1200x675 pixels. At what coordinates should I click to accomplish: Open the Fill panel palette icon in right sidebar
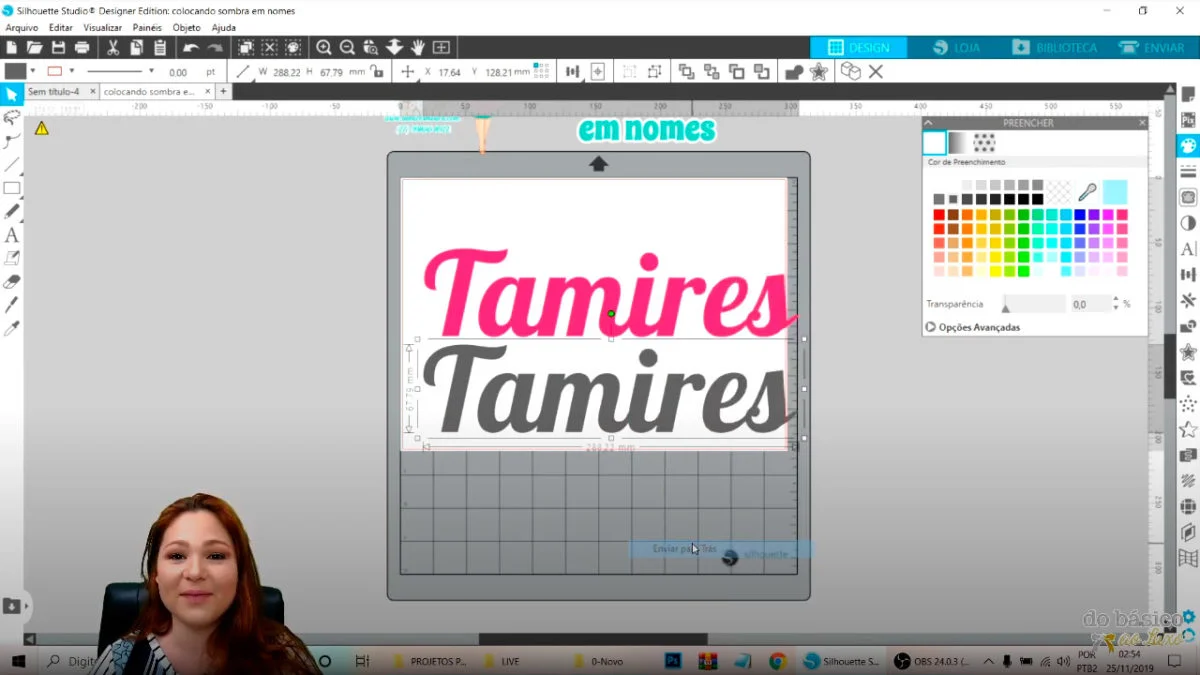(1188, 146)
